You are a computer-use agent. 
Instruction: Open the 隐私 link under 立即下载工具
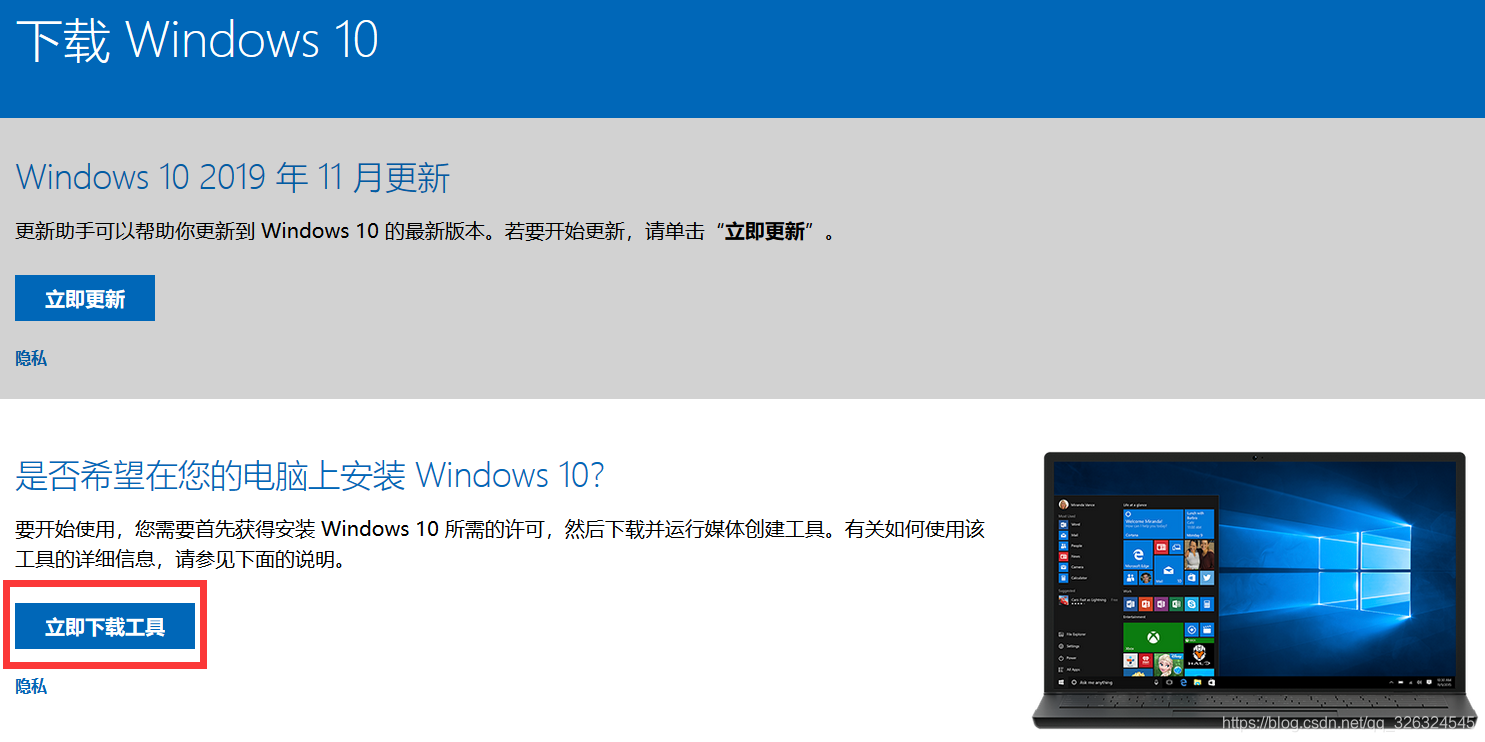(31, 686)
